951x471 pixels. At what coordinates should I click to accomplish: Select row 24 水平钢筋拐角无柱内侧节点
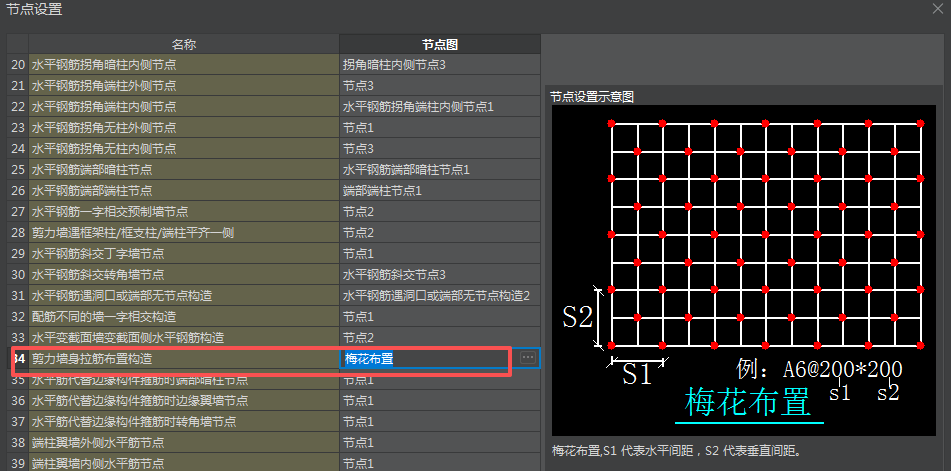click(x=184, y=149)
